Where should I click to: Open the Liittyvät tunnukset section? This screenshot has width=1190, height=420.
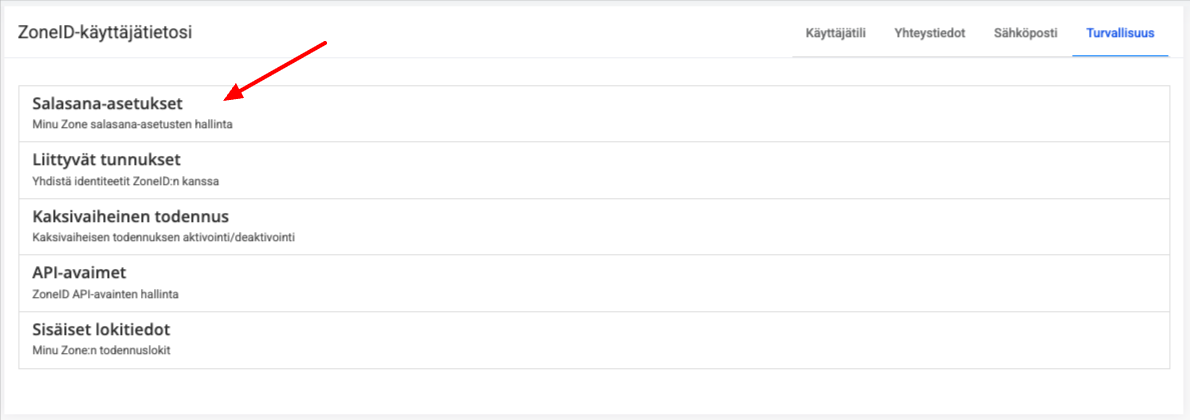coord(106,160)
